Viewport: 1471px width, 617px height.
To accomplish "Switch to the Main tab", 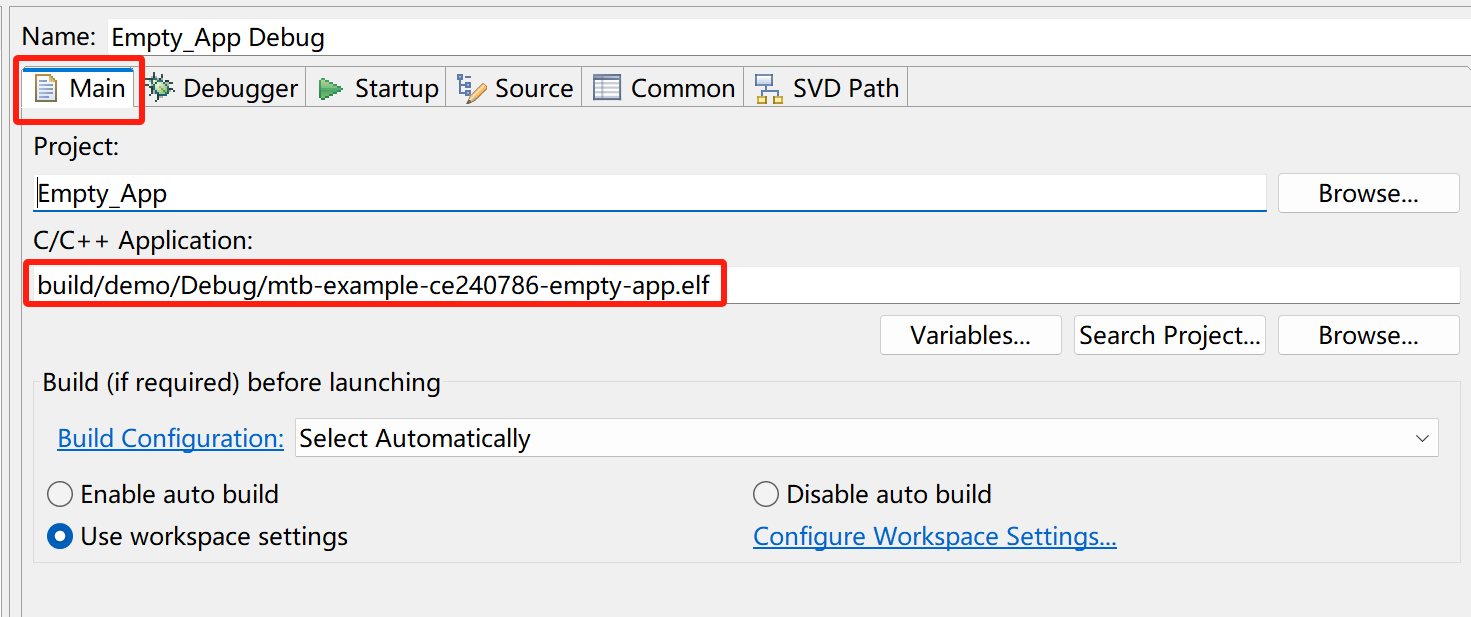I will 80,89.
